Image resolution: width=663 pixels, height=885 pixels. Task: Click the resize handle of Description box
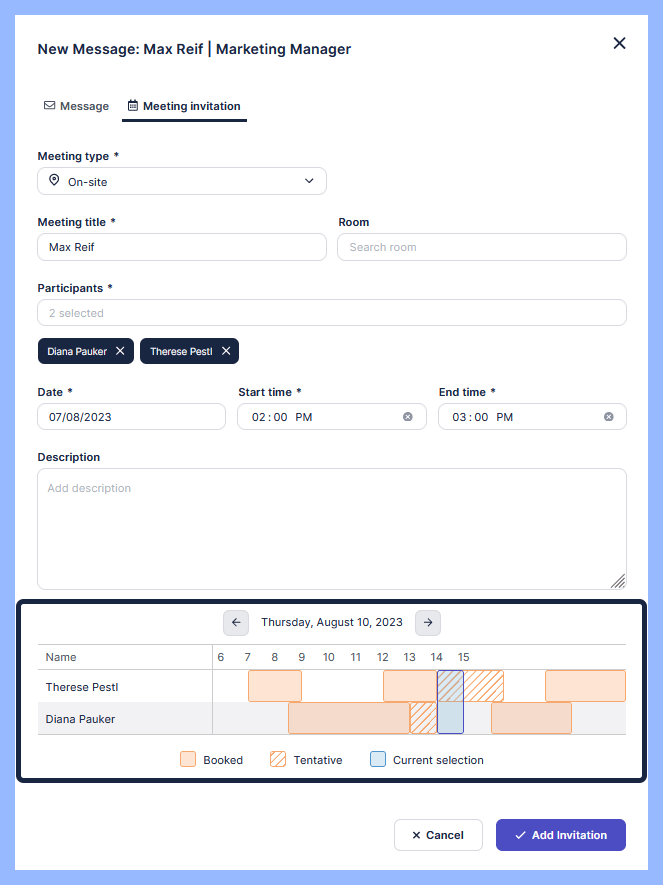[618, 581]
